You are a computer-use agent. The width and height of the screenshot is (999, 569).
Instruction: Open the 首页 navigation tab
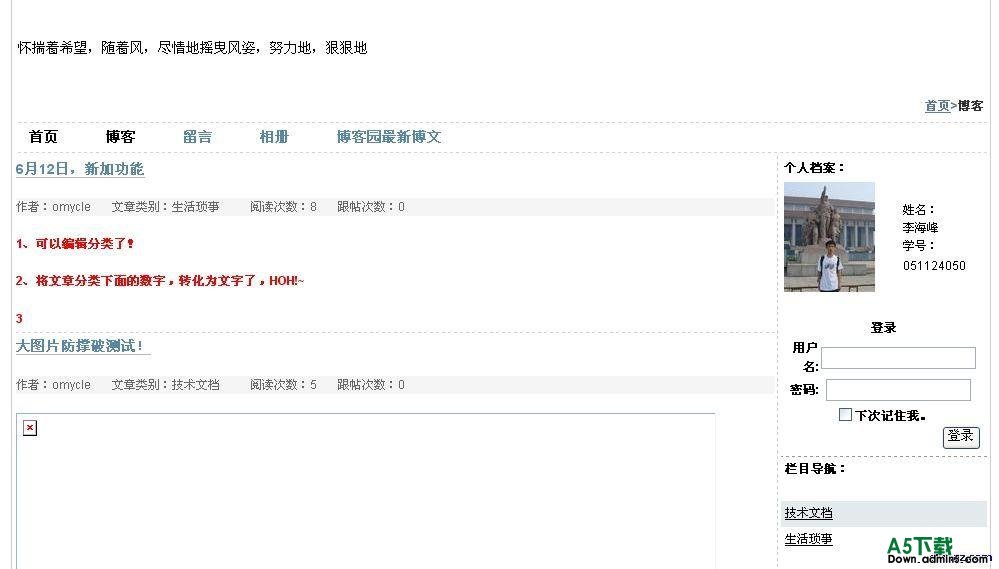point(43,136)
